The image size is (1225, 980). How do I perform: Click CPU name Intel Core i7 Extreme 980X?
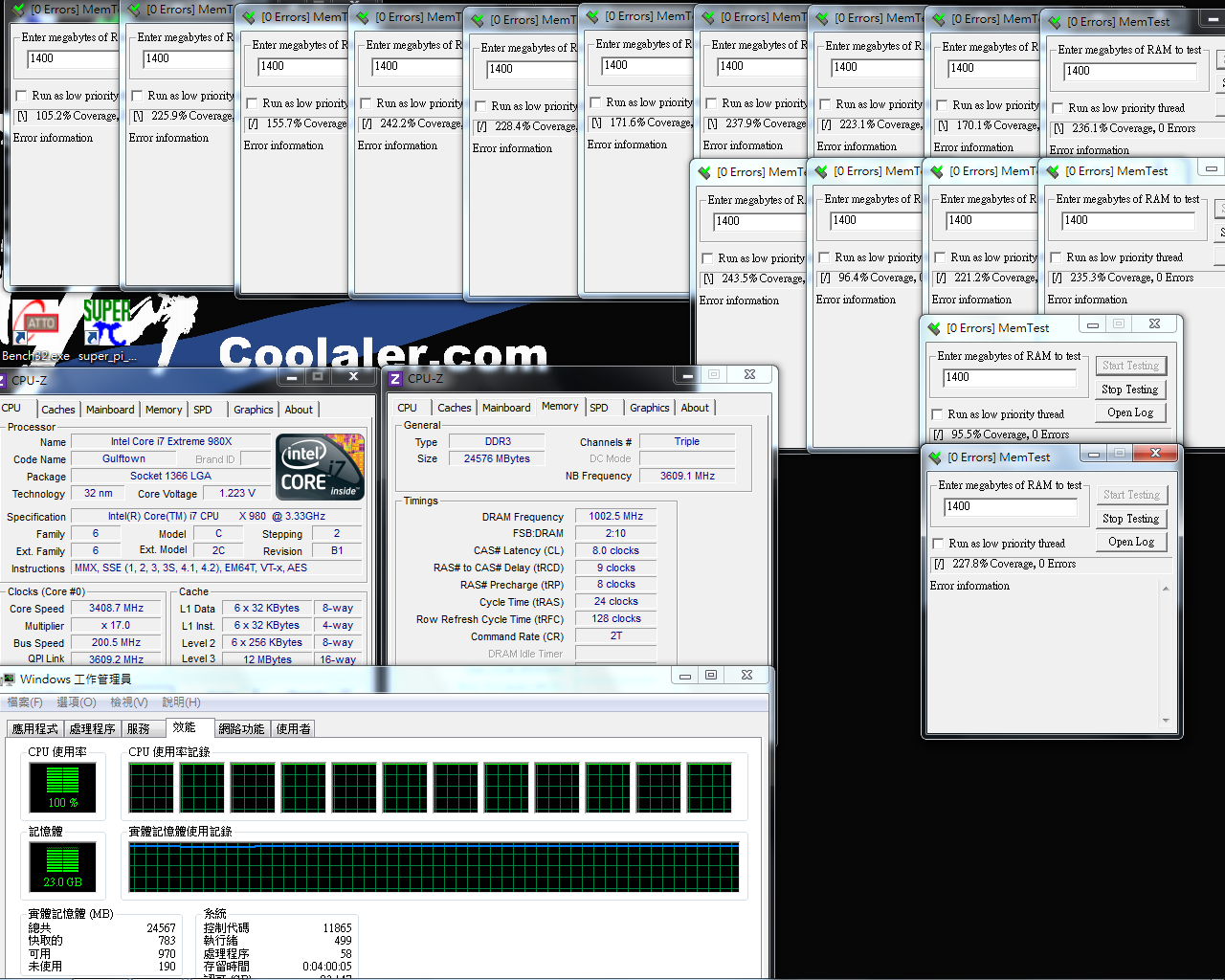click(x=170, y=442)
